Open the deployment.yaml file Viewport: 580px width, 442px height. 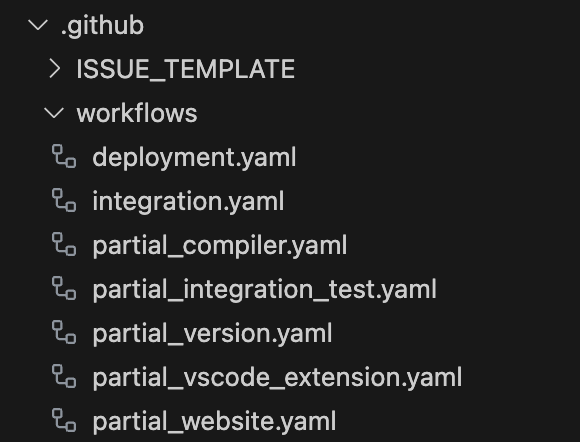point(194,158)
